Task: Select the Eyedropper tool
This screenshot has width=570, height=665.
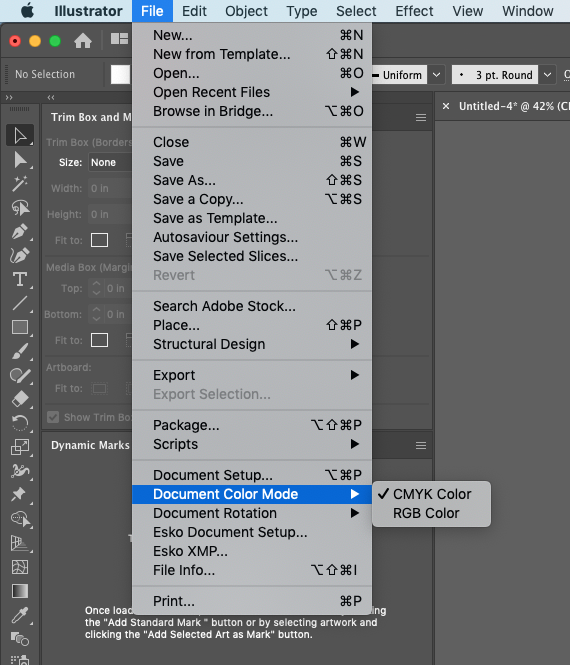Action: pos(20,615)
